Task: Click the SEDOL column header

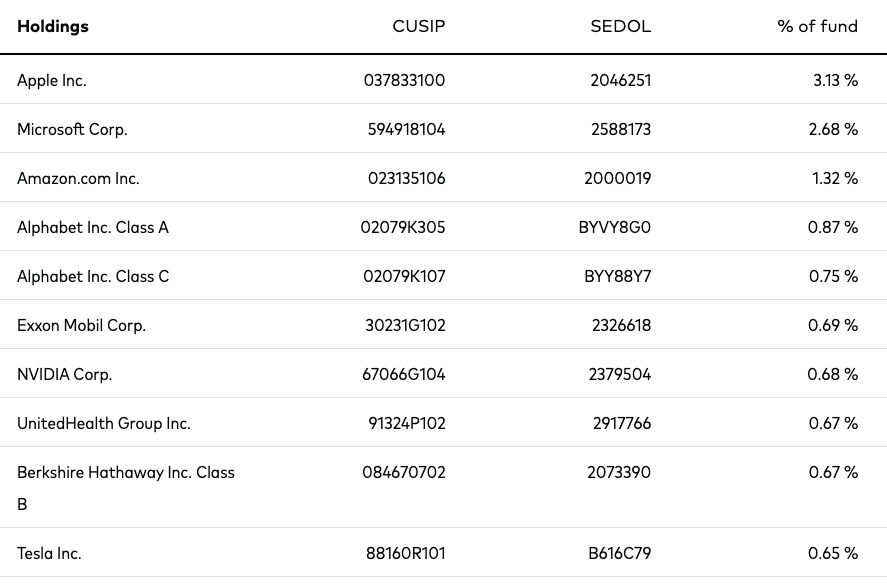Action: tap(621, 27)
